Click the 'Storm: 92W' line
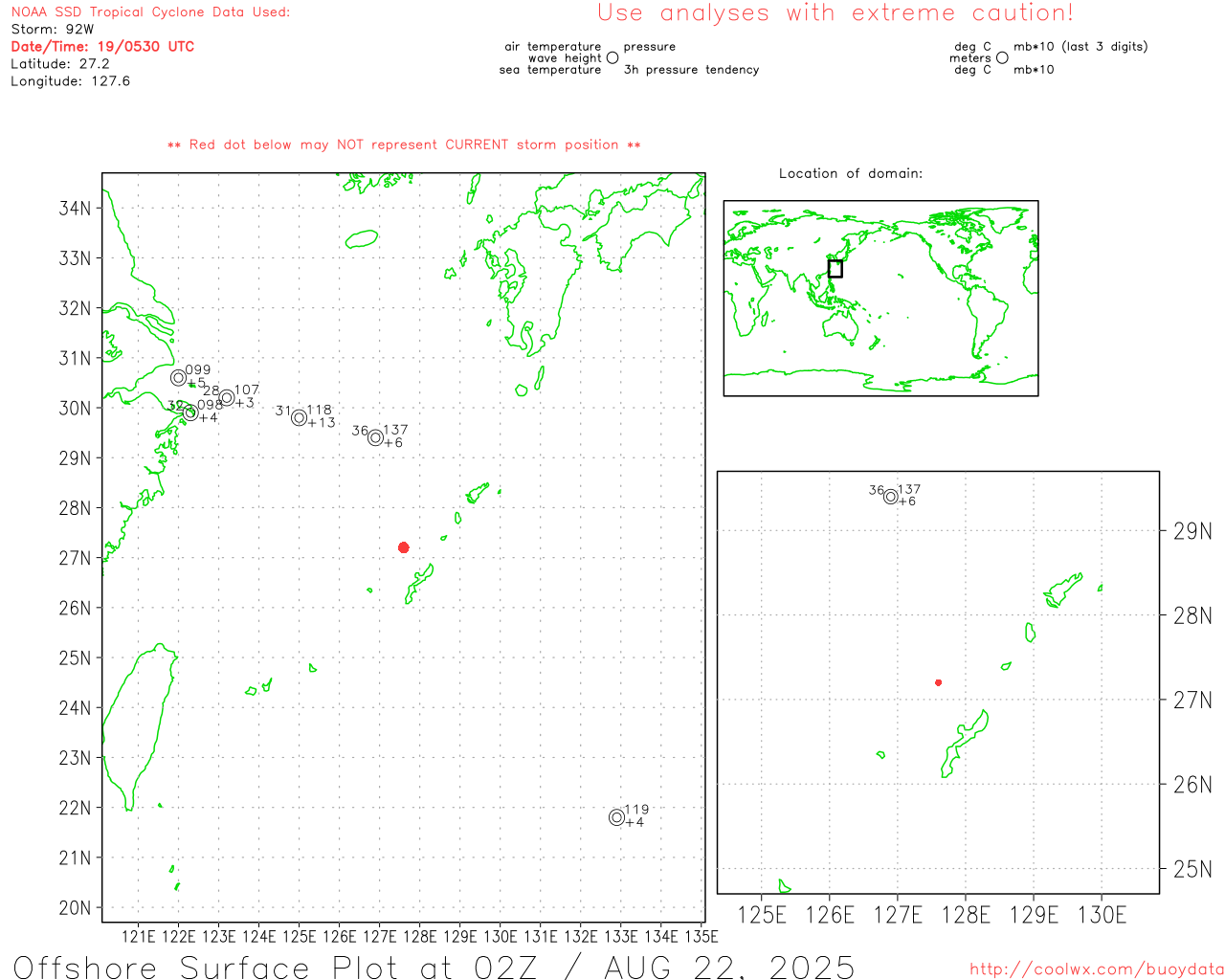Viewport: 1225px width, 980px height. pyautogui.click(x=53, y=30)
